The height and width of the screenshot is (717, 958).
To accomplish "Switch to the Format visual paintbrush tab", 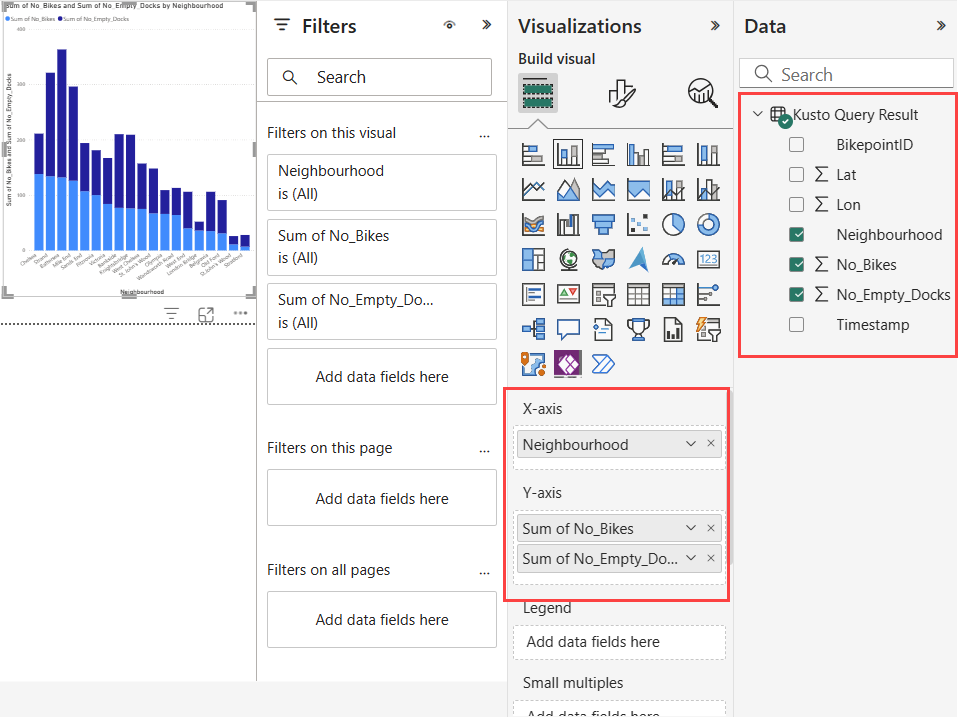I will point(622,93).
